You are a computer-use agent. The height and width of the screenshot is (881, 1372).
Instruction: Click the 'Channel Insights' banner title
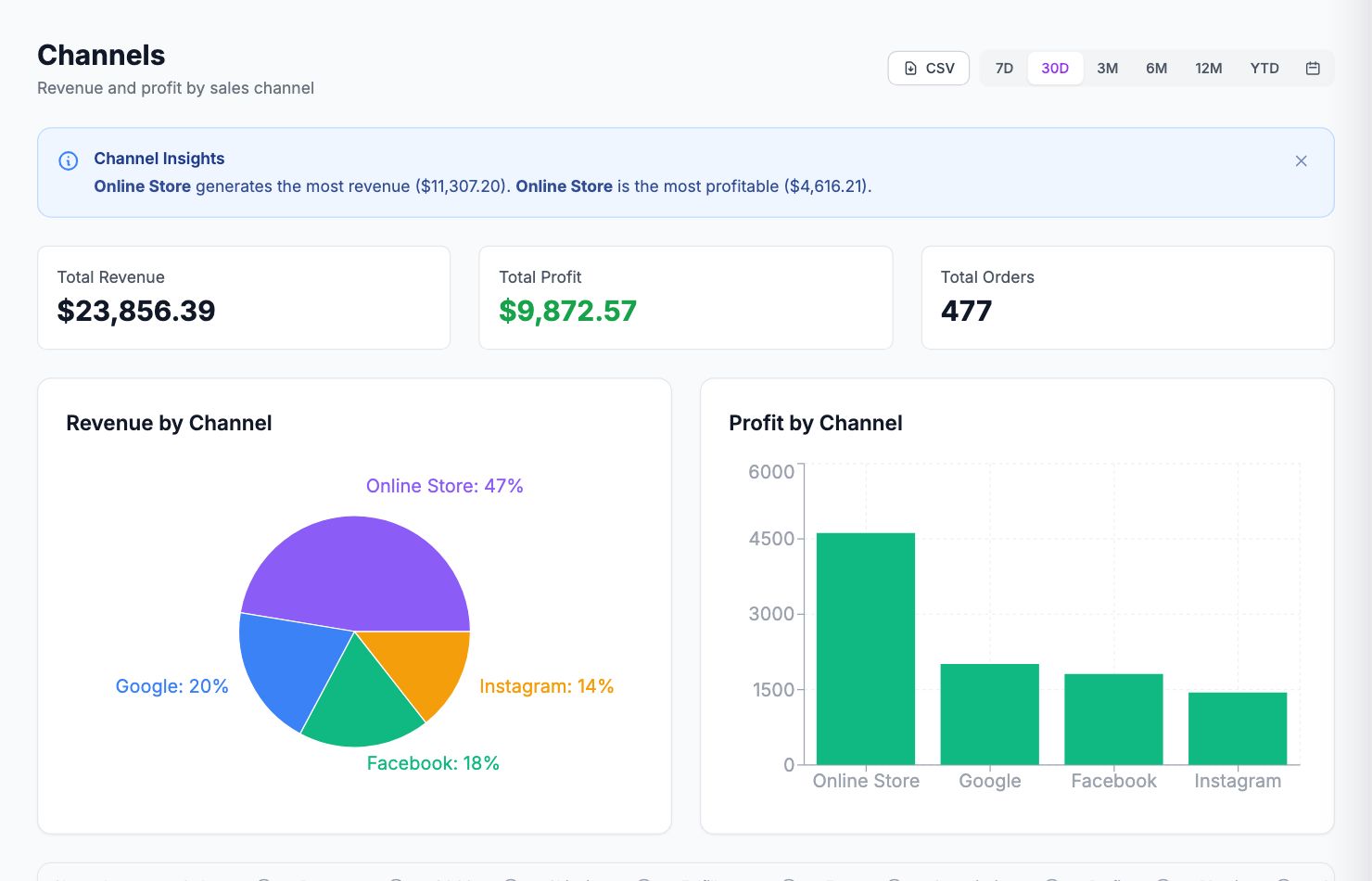pos(159,159)
